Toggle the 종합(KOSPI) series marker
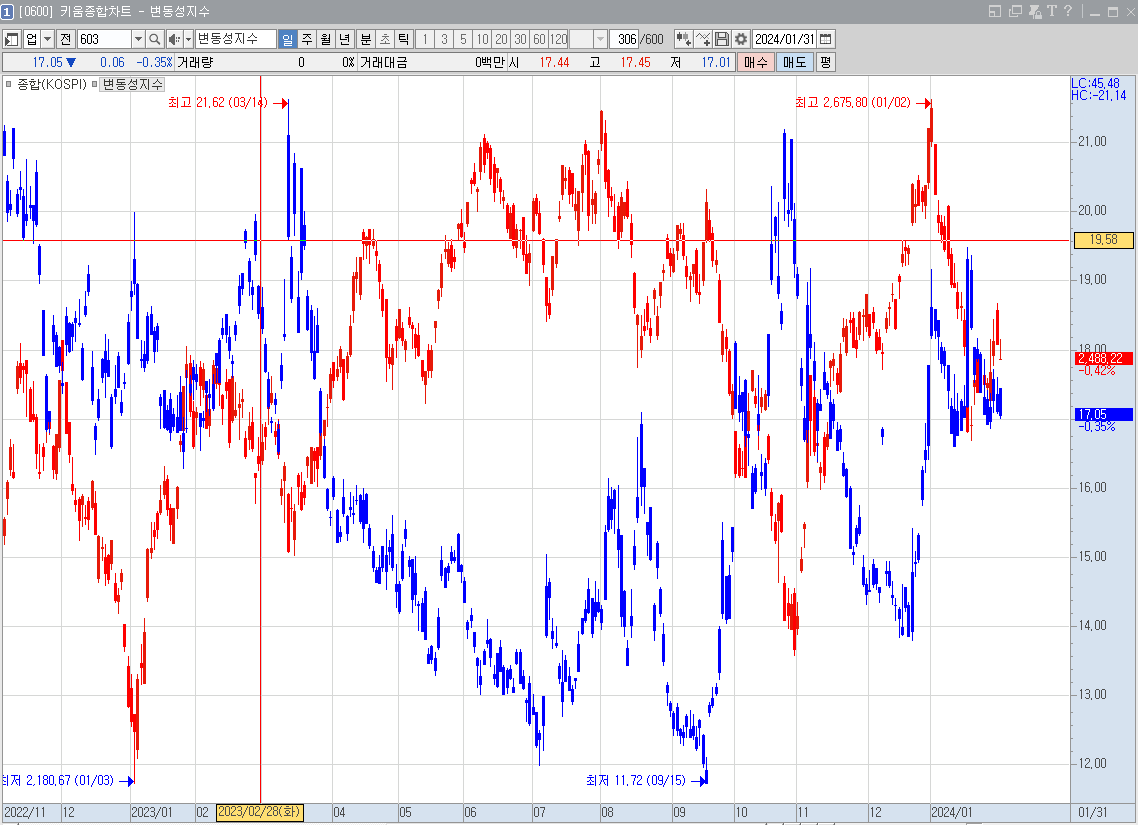Screen dimensions: 1138x825 click(x=9, y=84)
